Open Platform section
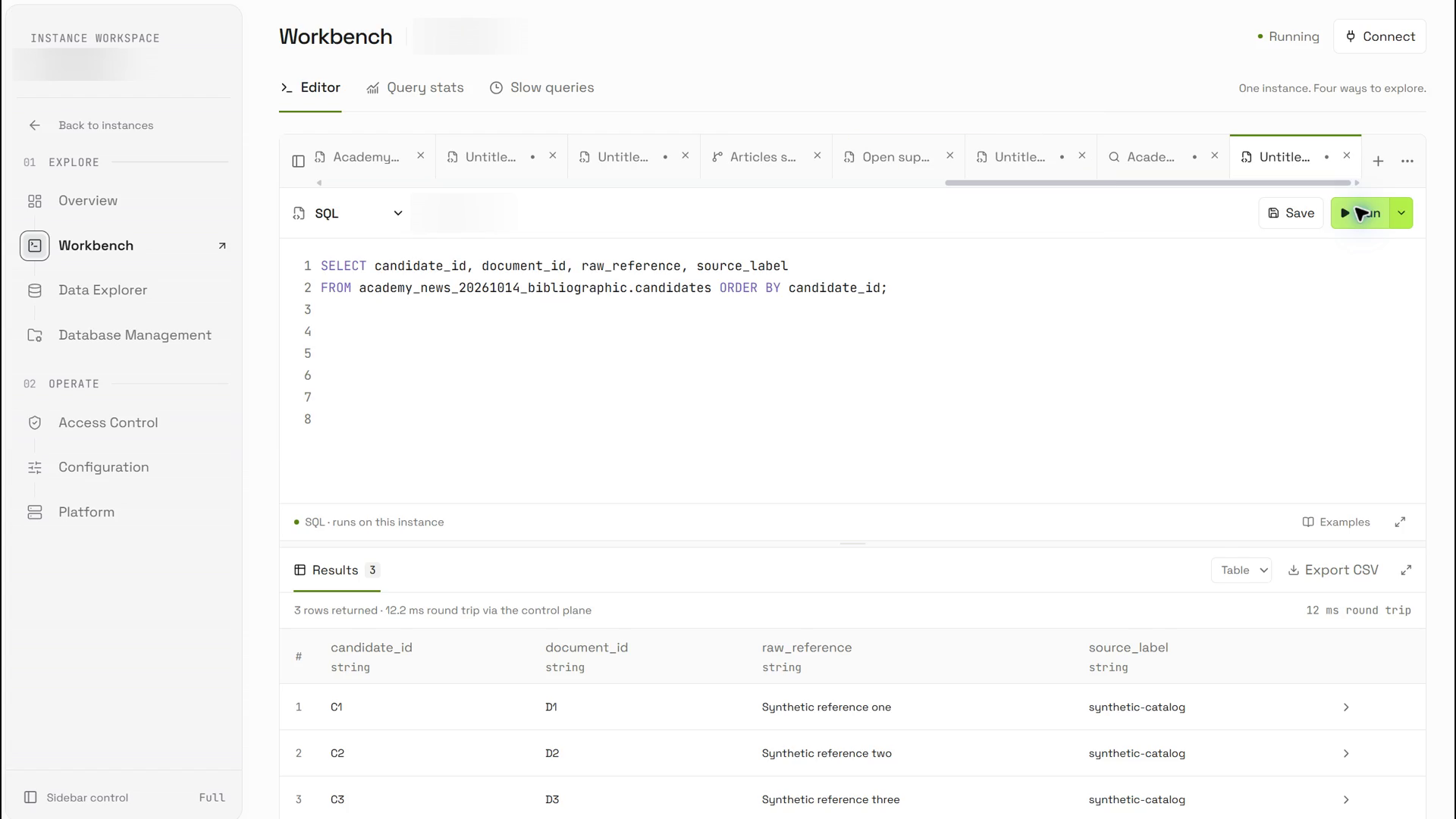Viewport: 1456px width, 819px height. pyautogui.click(x=86, y=513)
